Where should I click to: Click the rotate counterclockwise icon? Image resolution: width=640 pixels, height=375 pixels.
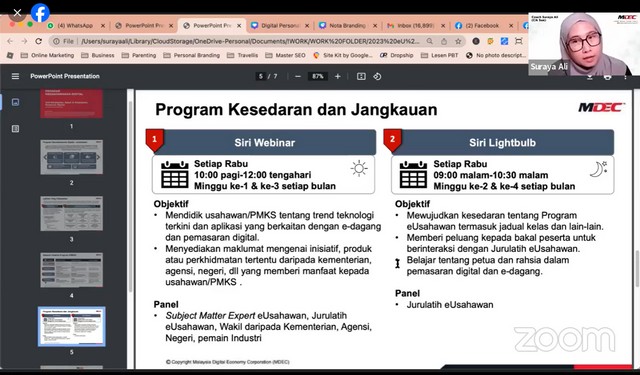377,76
